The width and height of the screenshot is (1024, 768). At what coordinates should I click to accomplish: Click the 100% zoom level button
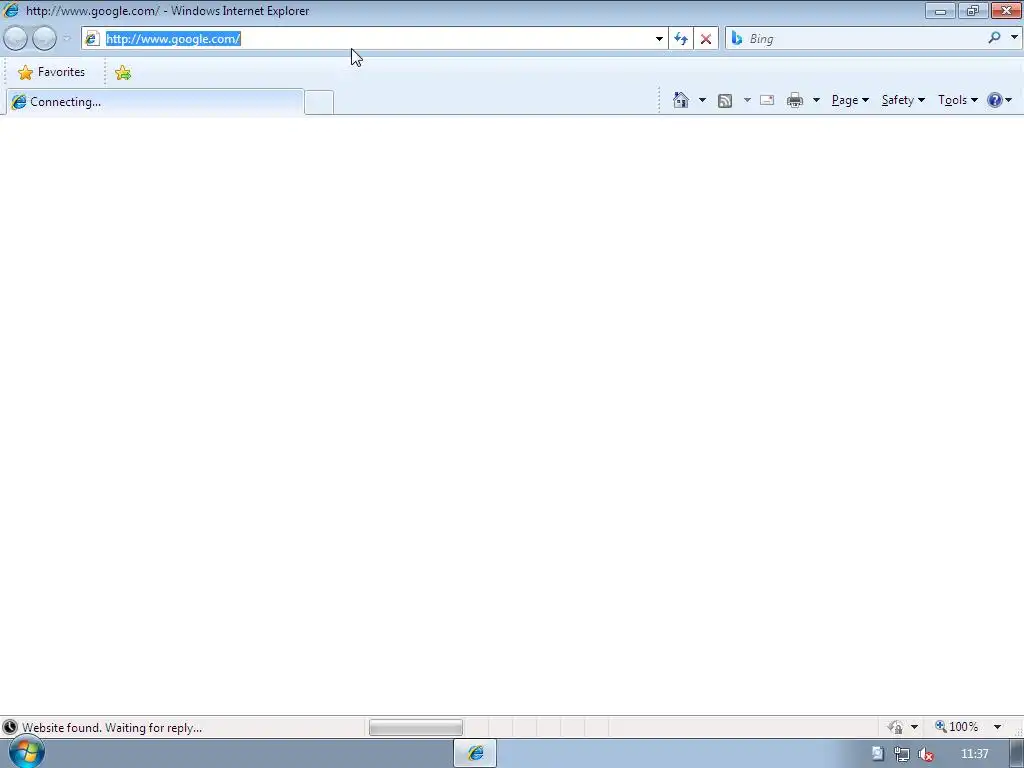957,727
